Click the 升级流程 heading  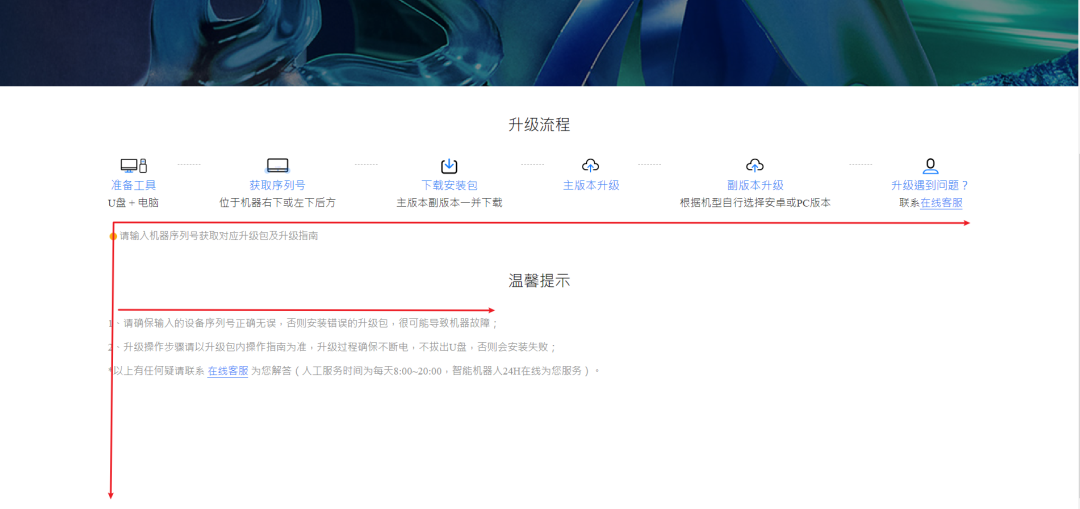tap(539, 125)
